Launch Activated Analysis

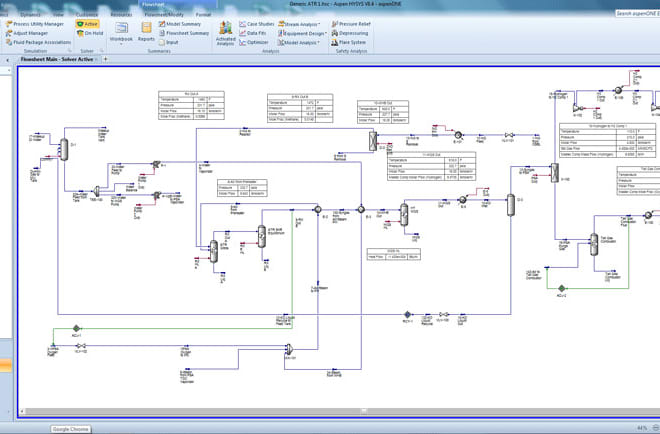(x=226, y=33)
